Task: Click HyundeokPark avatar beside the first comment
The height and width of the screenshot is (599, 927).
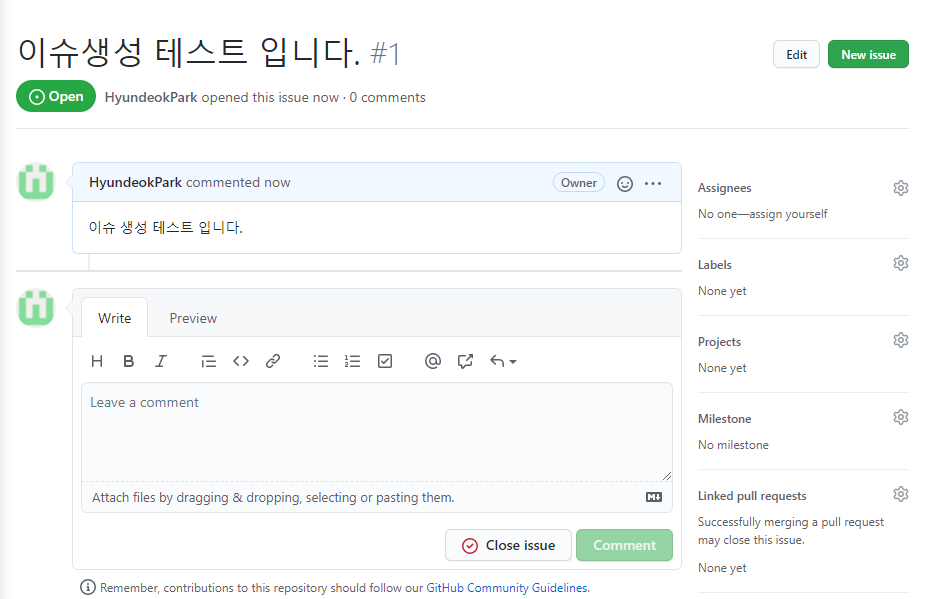Action: pos(36,182)
